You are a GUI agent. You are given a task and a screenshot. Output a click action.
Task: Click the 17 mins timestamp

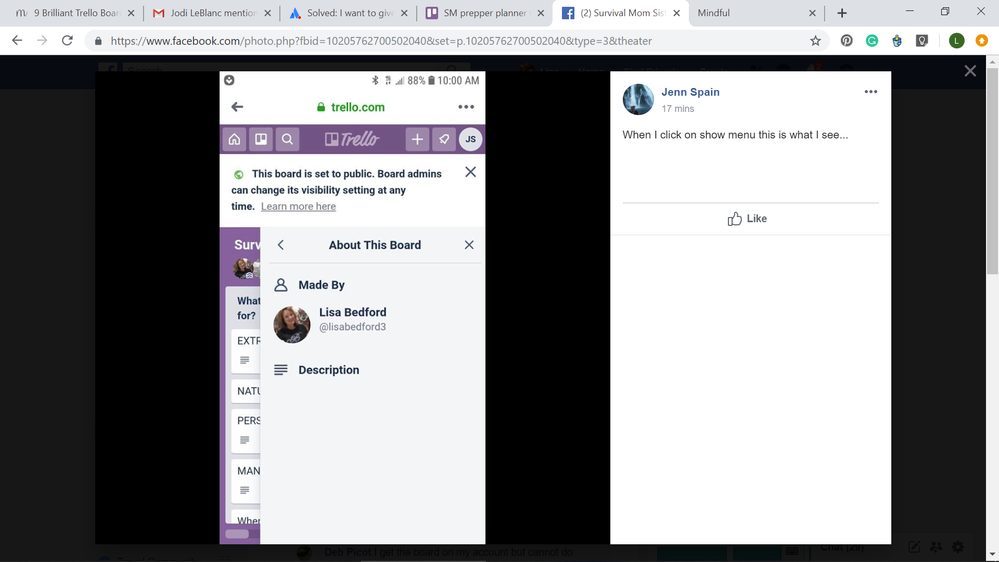click(x=678, y=109)
